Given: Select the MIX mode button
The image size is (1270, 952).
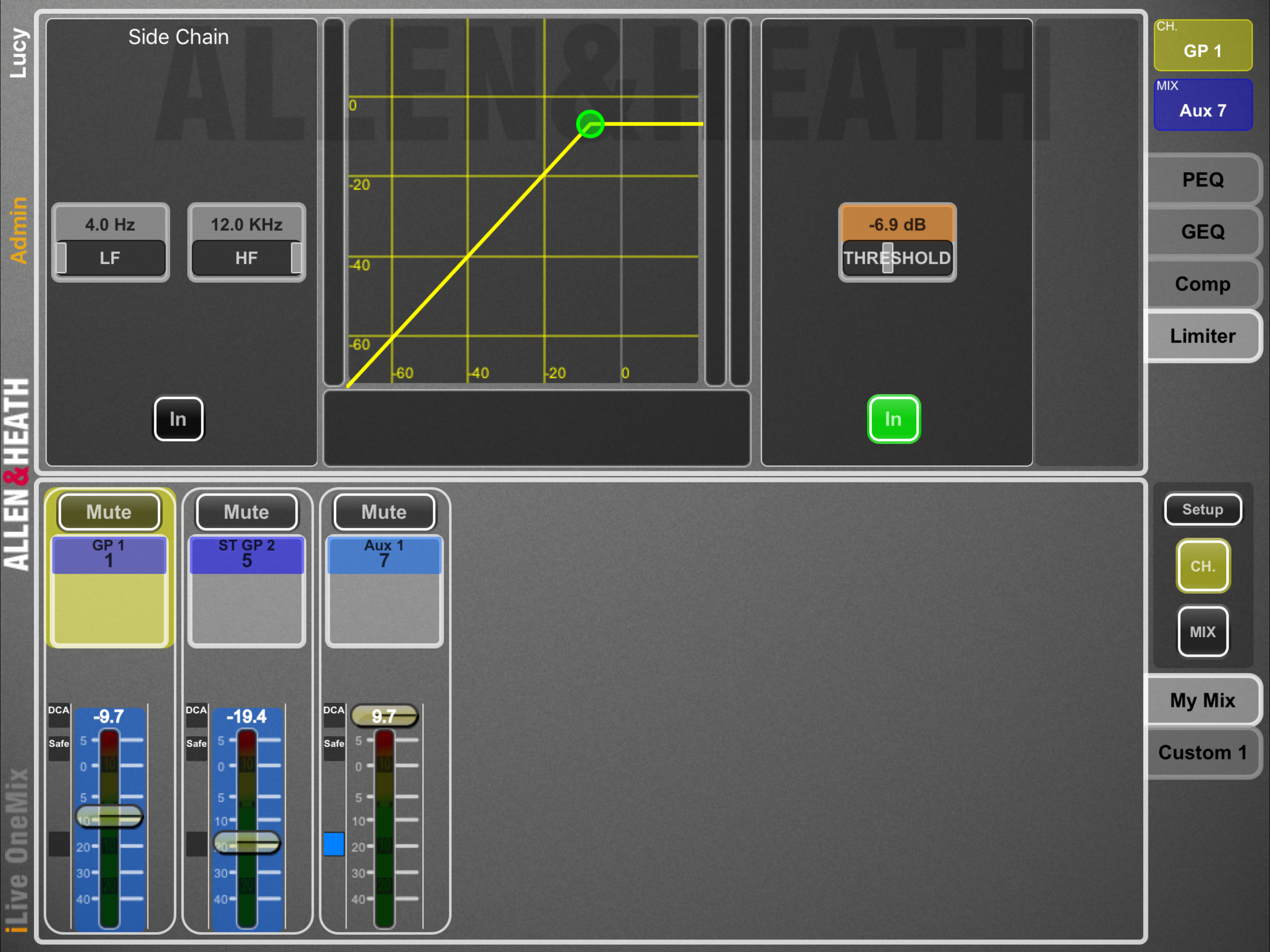Looking at the screenshot, I should click(1202, 631).
